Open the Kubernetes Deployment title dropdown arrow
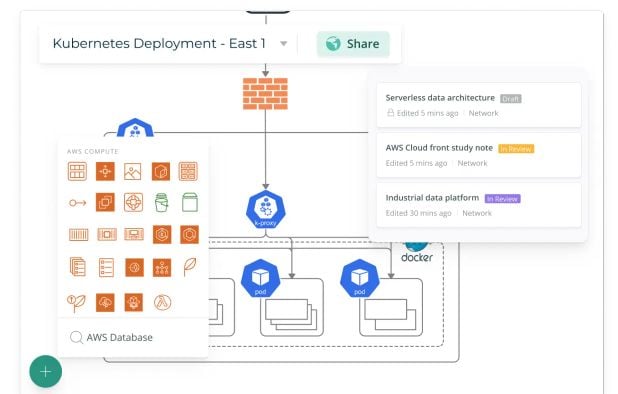Image resolution: width=618 pixels, height=394 pixels. pyautogui.click(x=283, y=44)
